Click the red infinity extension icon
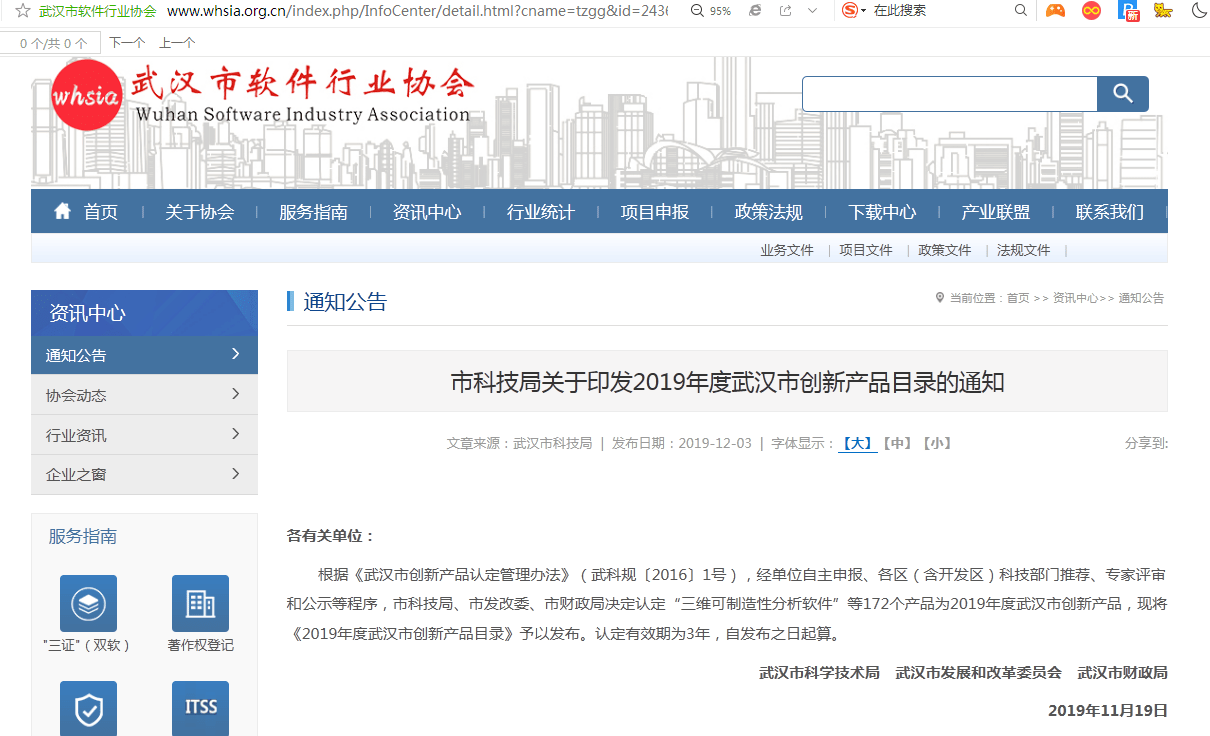The width and height of the screenshot is (1210, 736). 1091,11
